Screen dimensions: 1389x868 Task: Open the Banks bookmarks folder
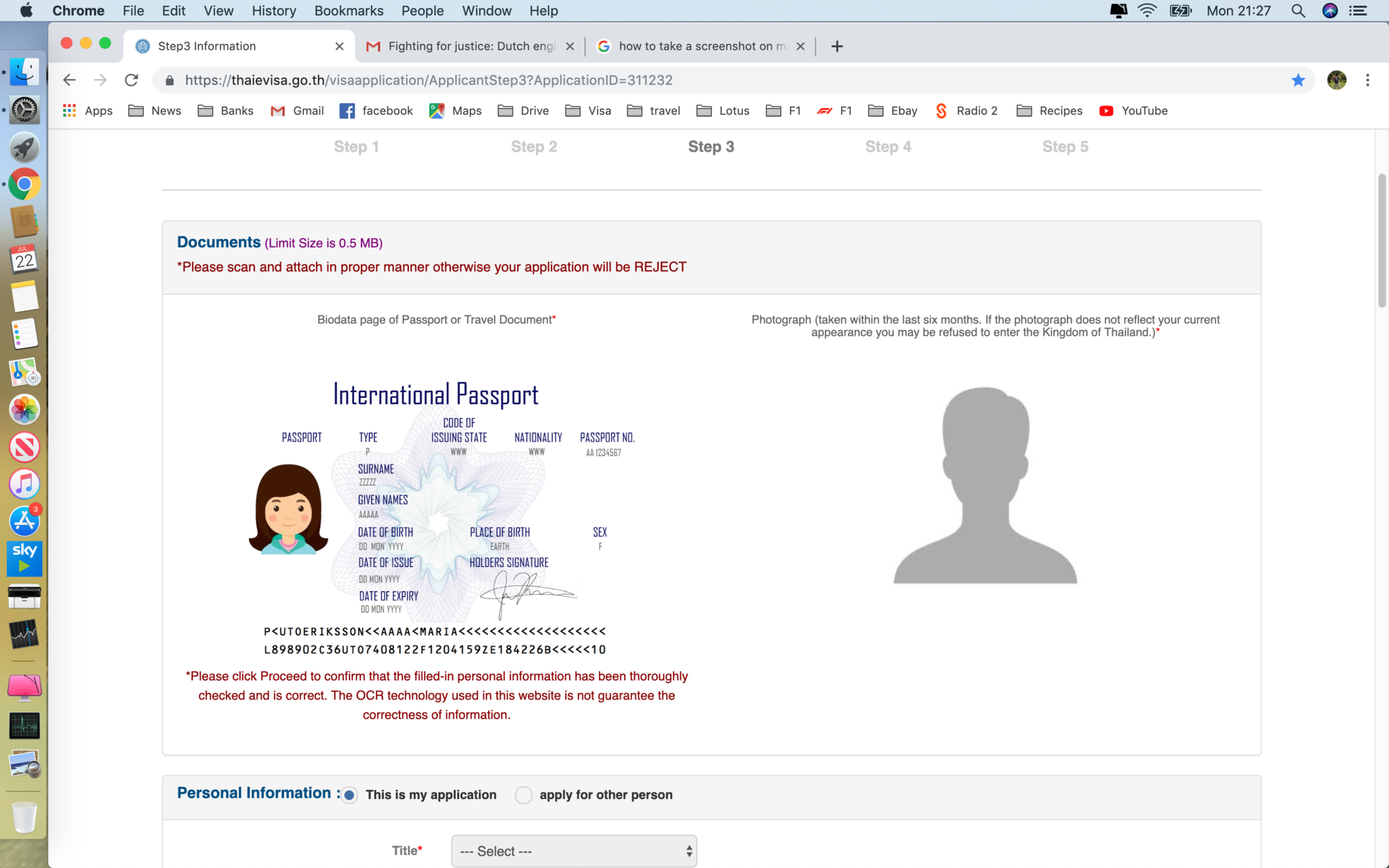pos(225,111)
